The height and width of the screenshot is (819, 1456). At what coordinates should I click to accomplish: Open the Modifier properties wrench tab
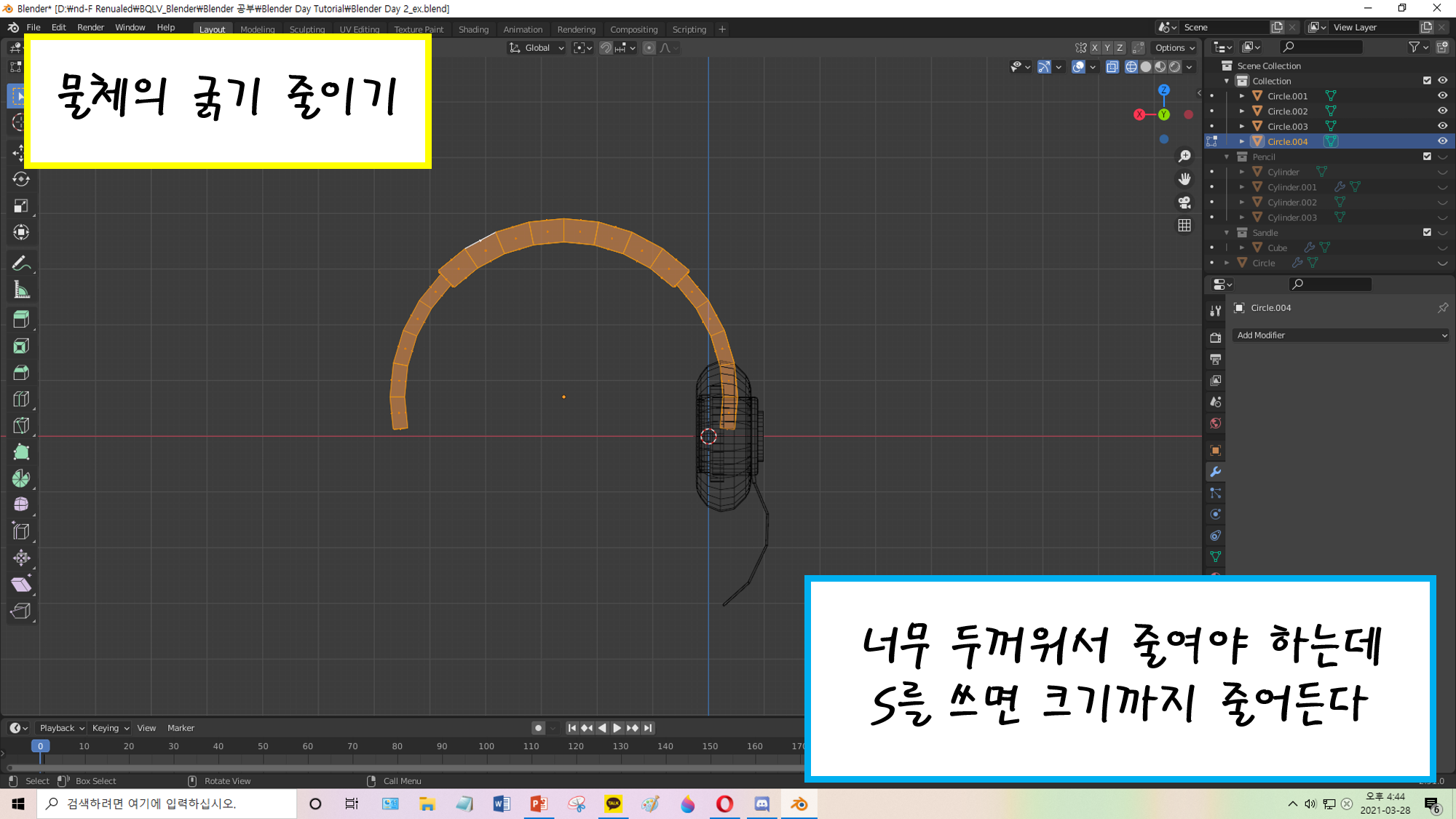click(1215, 472)
